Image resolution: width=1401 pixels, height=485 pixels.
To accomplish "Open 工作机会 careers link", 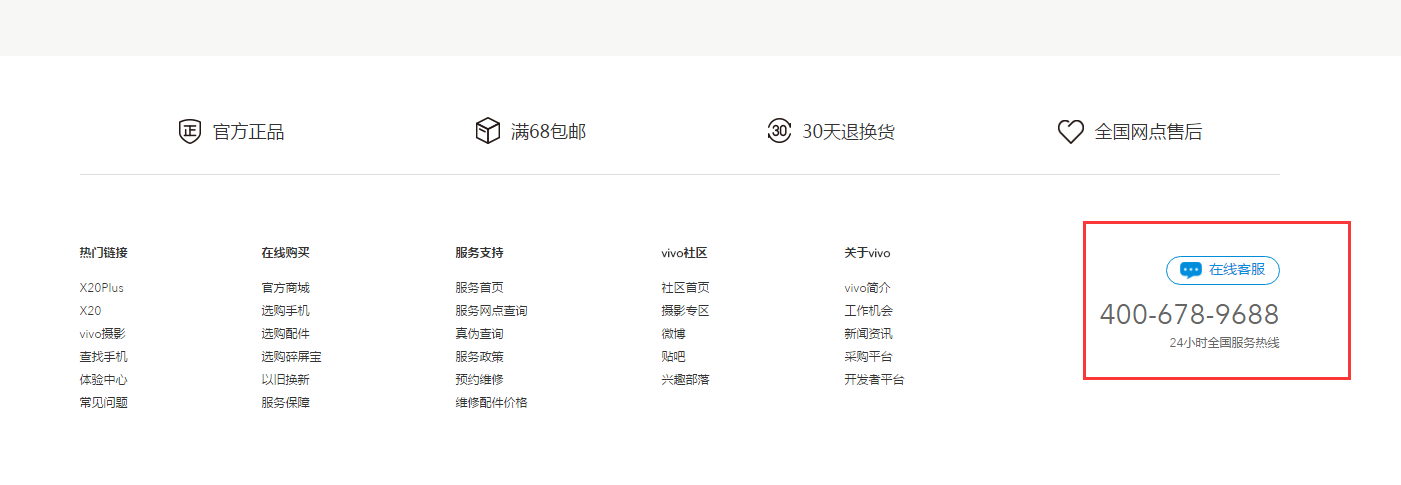I will tap(868, 311).
